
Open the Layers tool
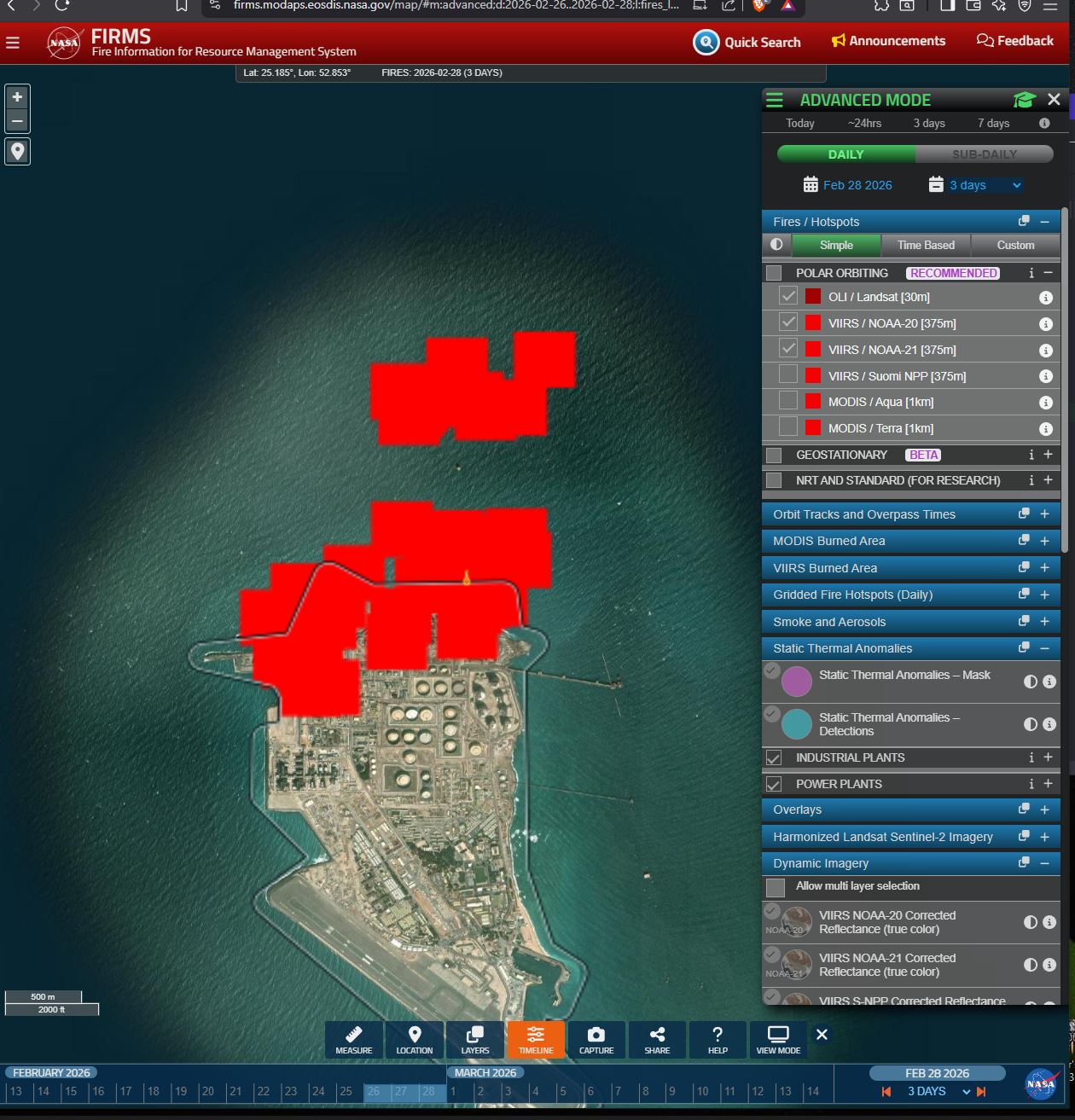[x=475, y=1040]
